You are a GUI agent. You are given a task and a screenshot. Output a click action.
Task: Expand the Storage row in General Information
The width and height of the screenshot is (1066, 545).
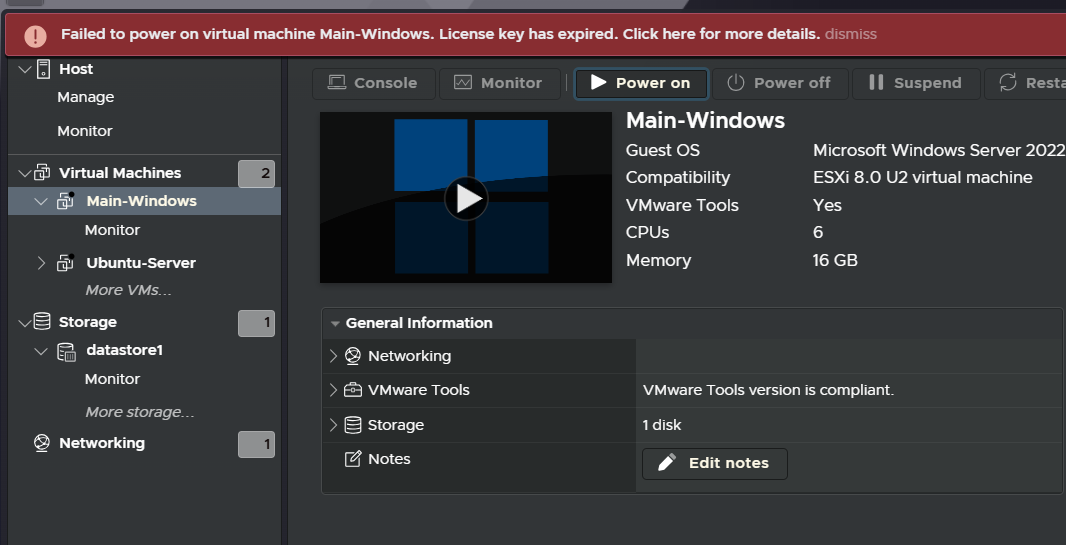(333, 425)
